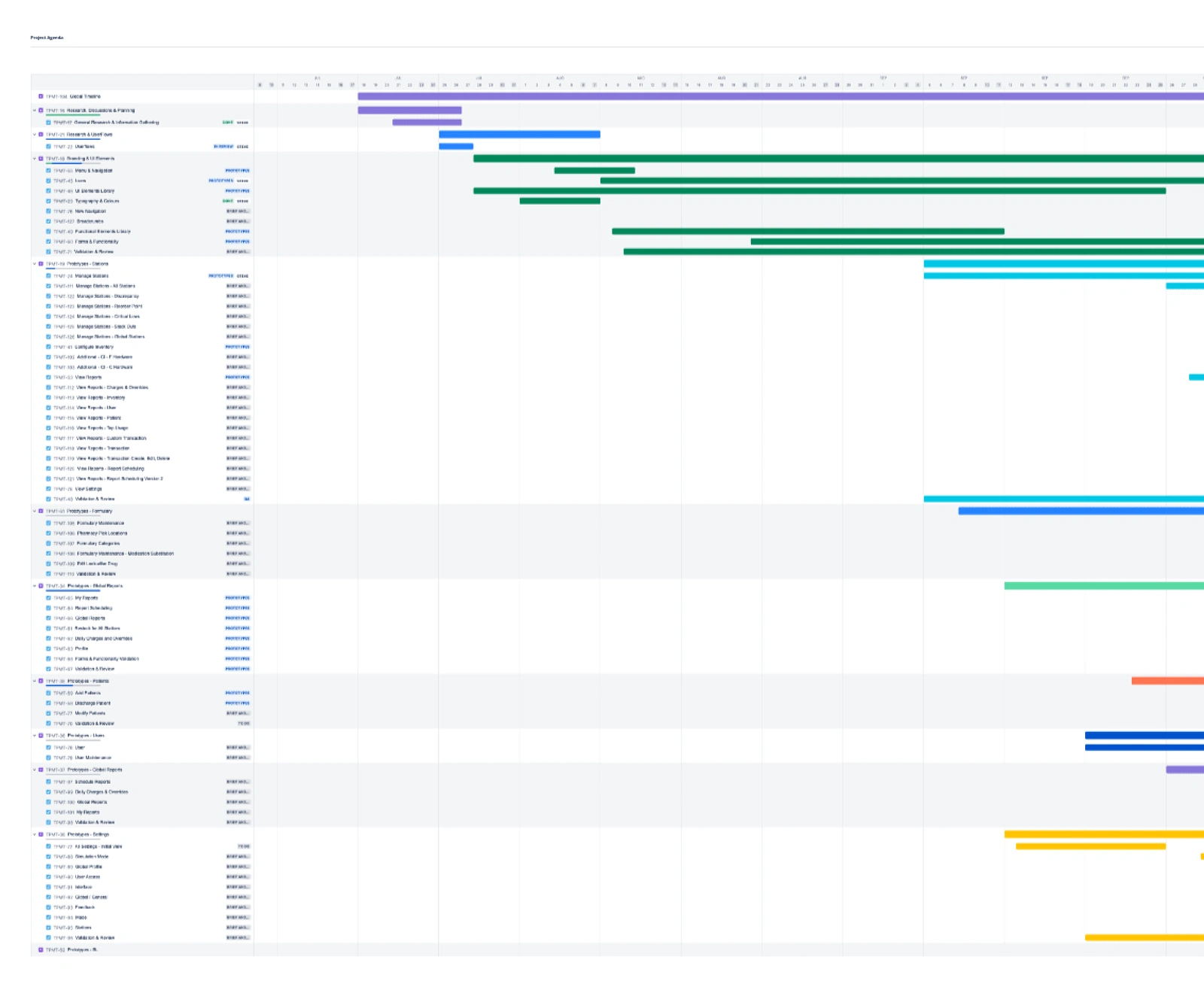The width and height of the screenshot is (1204, 990).
Task: Click the epic icon beside Prototypes - Users
Action: coord(41,736)
